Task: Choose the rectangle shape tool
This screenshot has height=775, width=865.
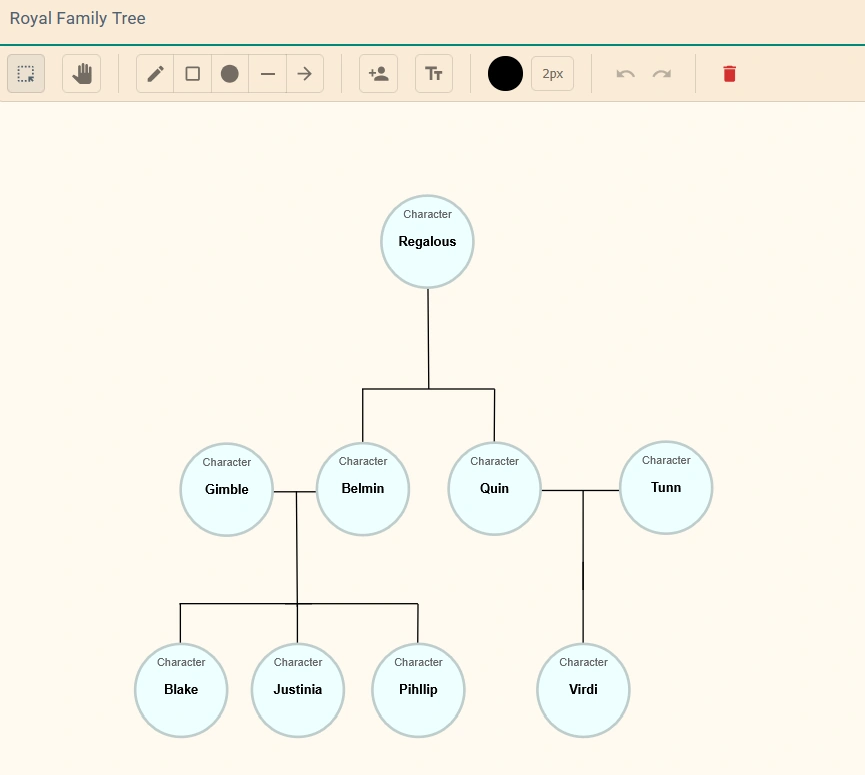Action: pyautogui.click(x=193, y=74)
